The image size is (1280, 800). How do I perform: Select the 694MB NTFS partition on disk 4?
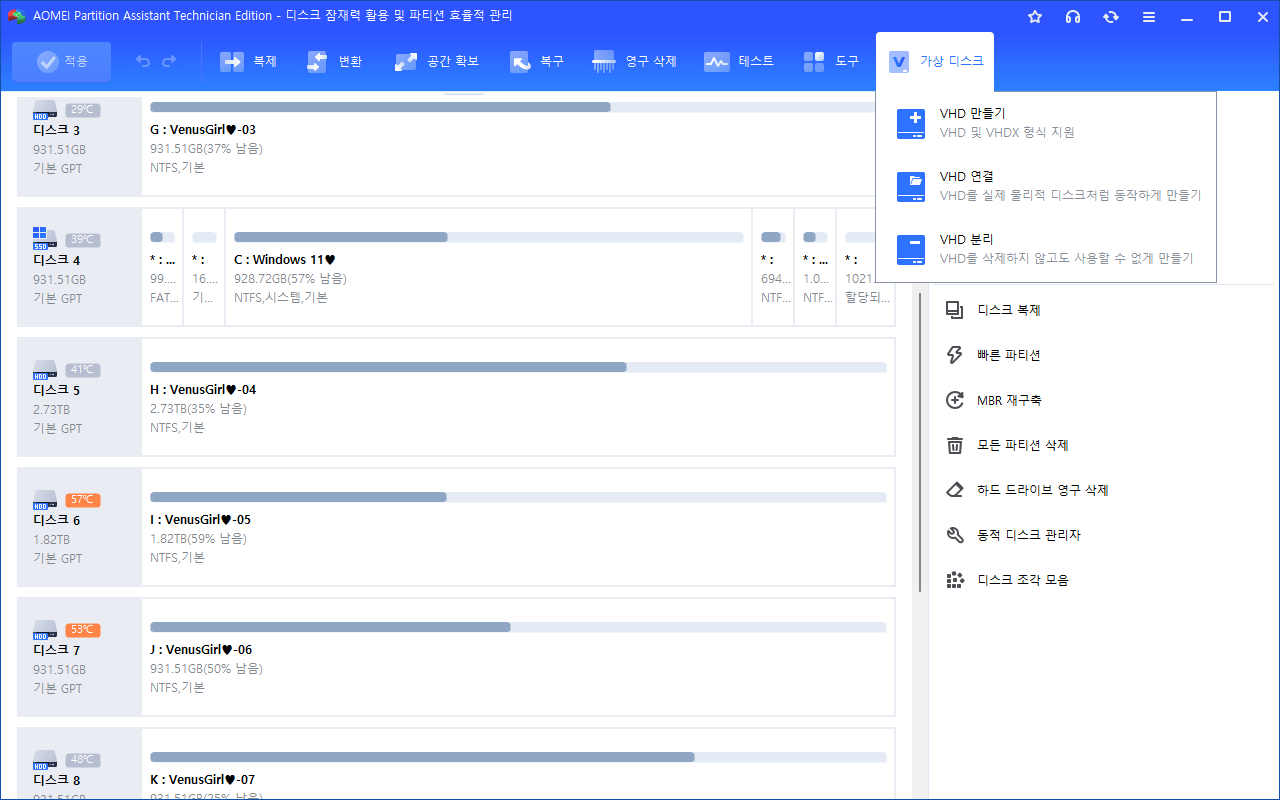773,267
